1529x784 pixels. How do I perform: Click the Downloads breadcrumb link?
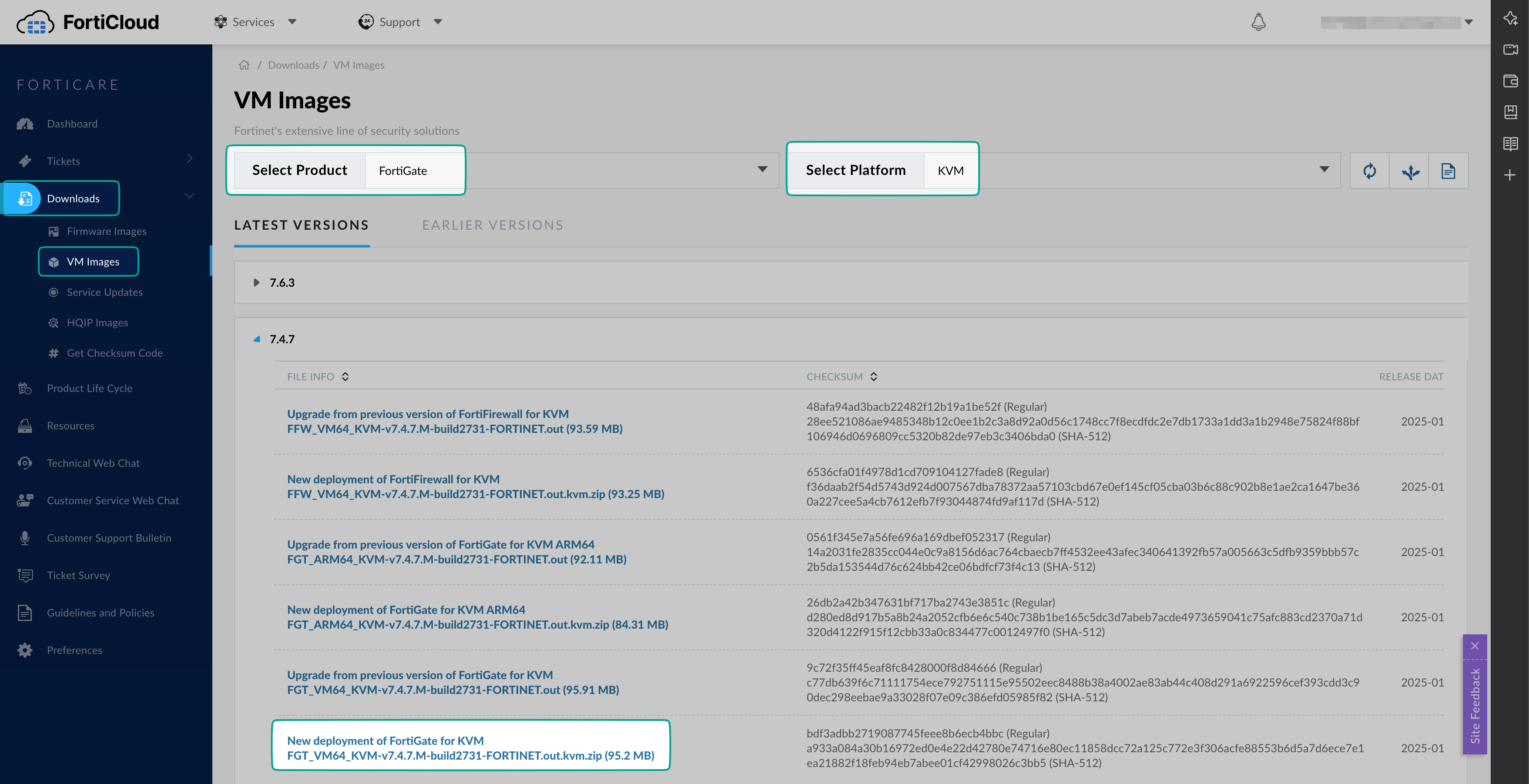point(293,65)
